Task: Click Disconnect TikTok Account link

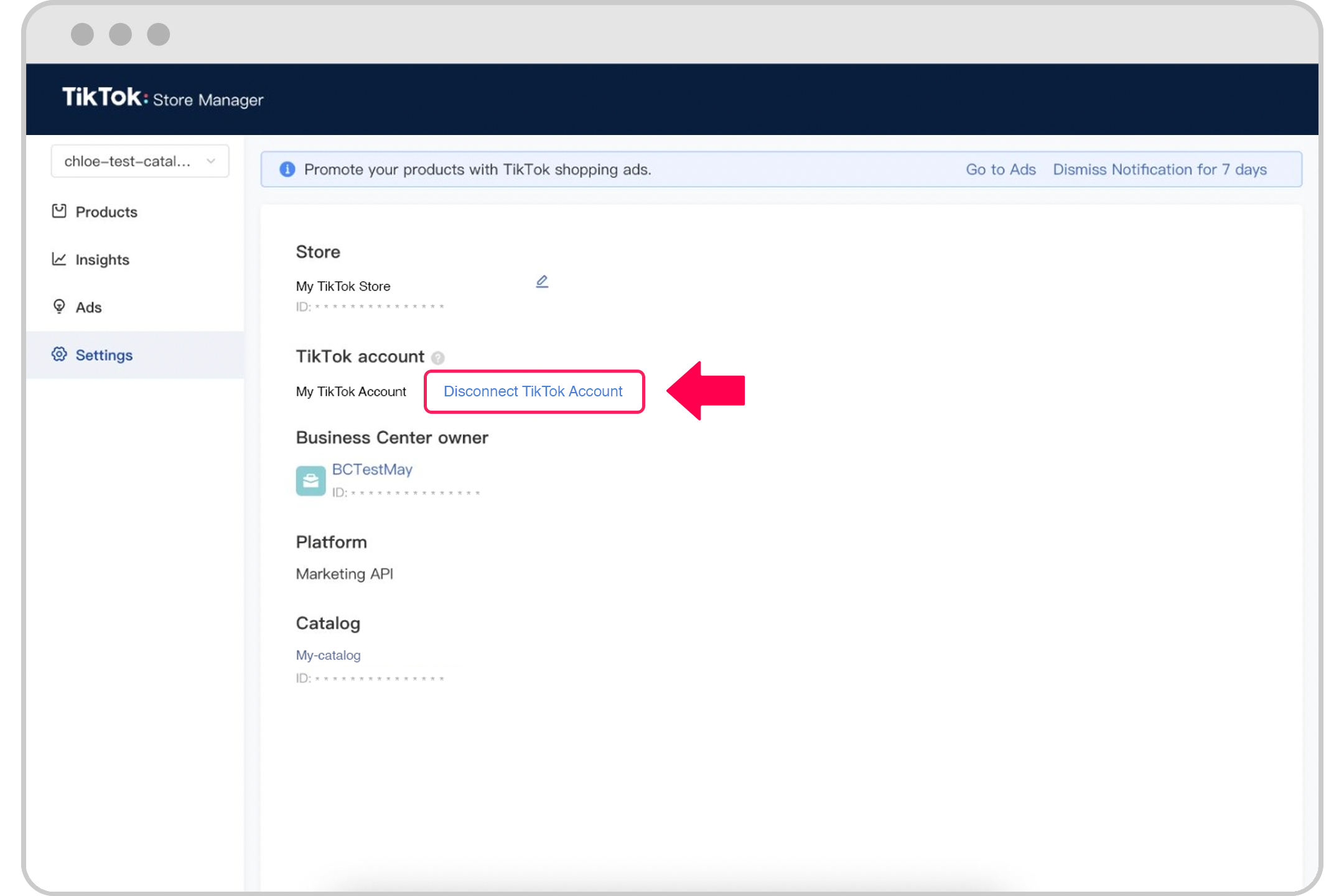Action: click(x=533, y=391)
